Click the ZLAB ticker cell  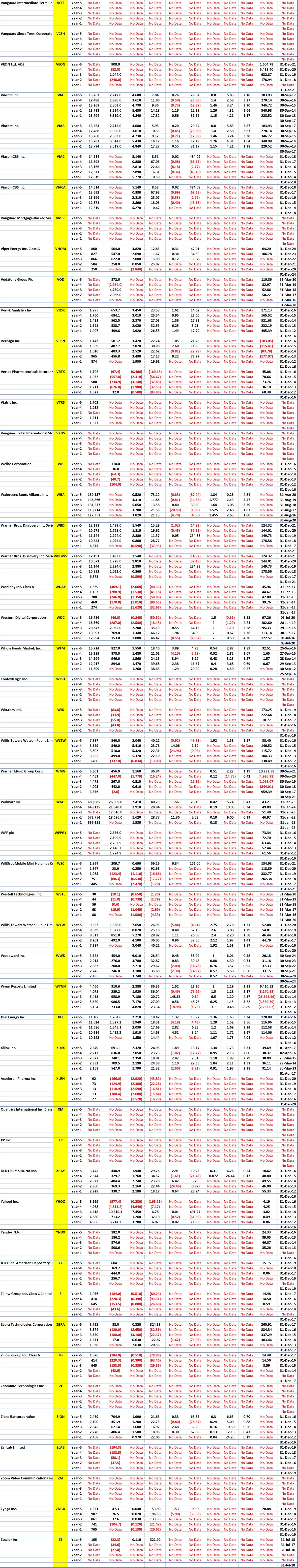[61, 1447]
